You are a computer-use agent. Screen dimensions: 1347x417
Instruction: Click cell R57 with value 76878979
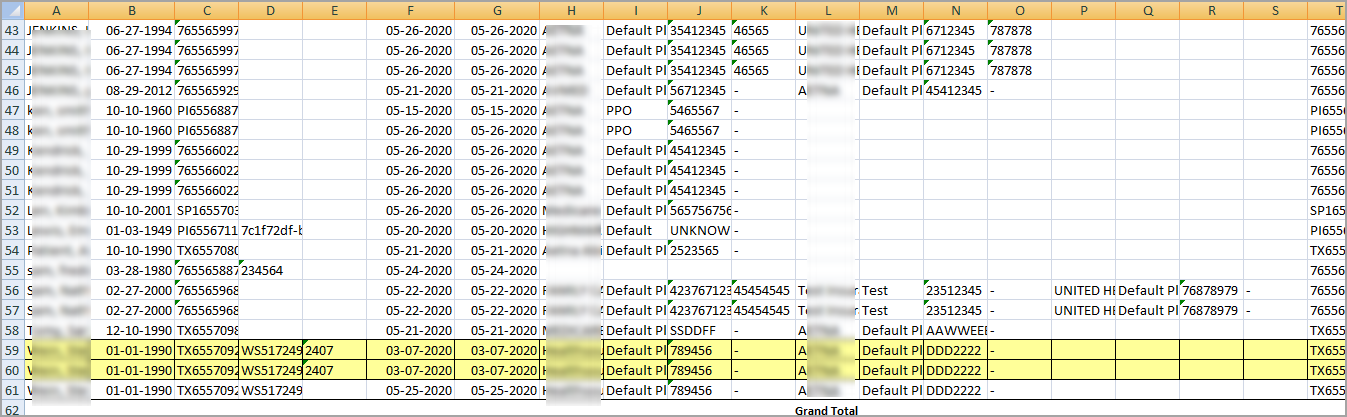1211,310
